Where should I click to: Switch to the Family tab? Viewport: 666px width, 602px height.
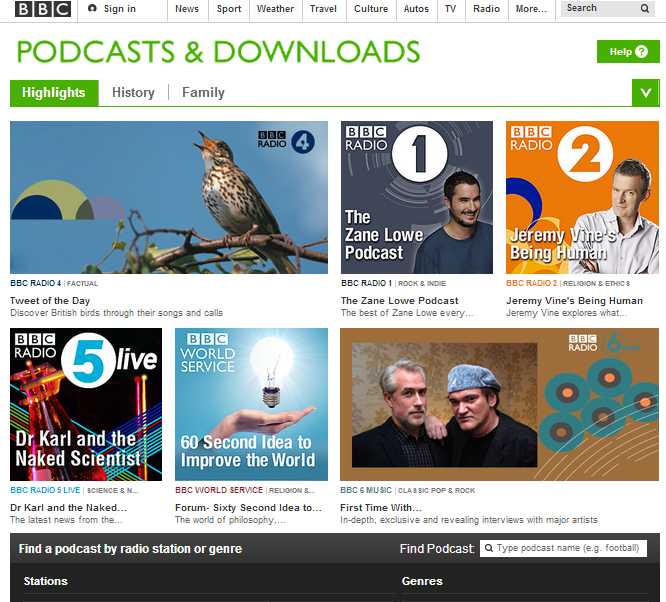(x=203, y=93)
